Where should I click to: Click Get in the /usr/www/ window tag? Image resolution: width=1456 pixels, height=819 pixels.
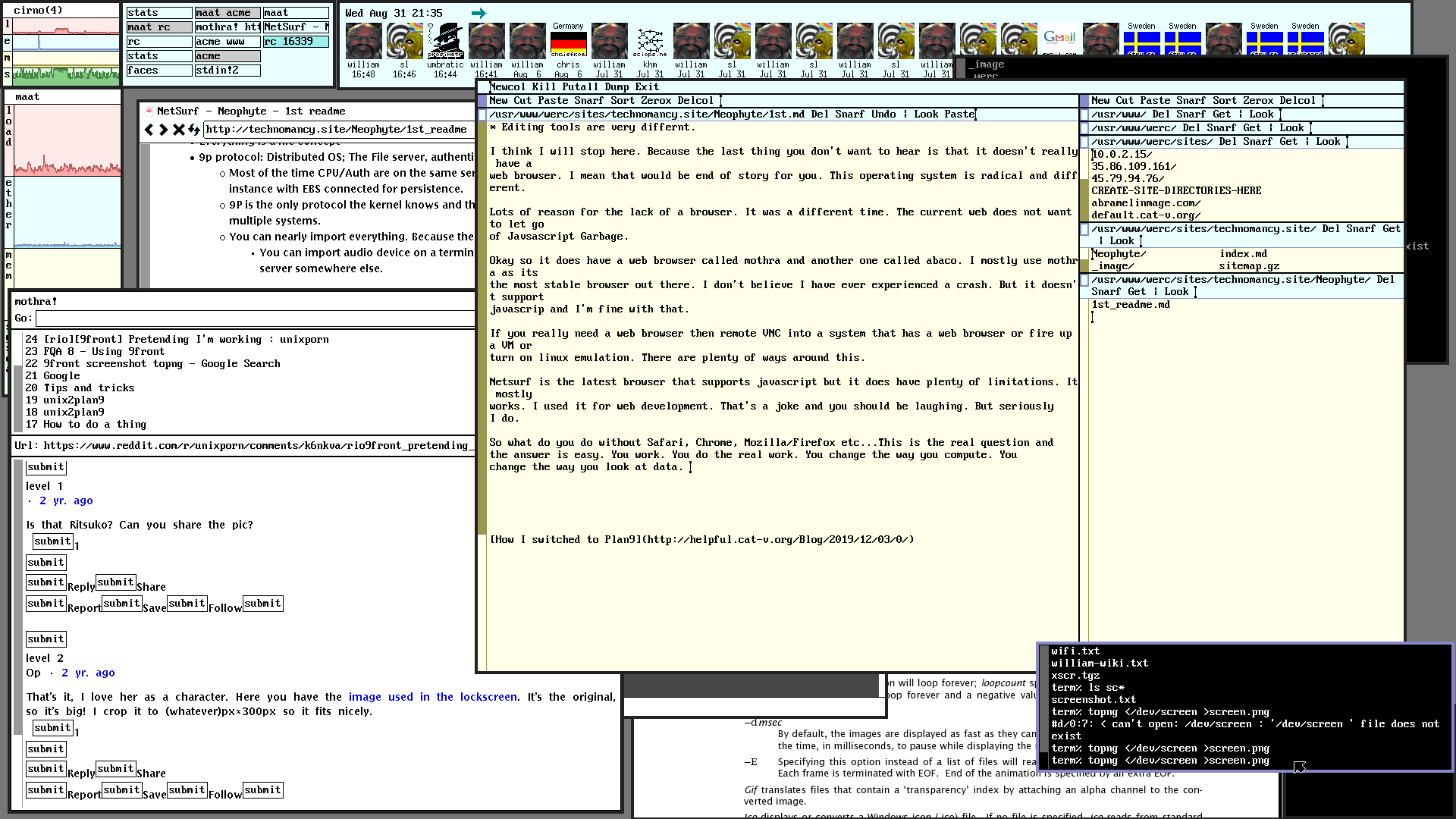tap(1222, 115)
